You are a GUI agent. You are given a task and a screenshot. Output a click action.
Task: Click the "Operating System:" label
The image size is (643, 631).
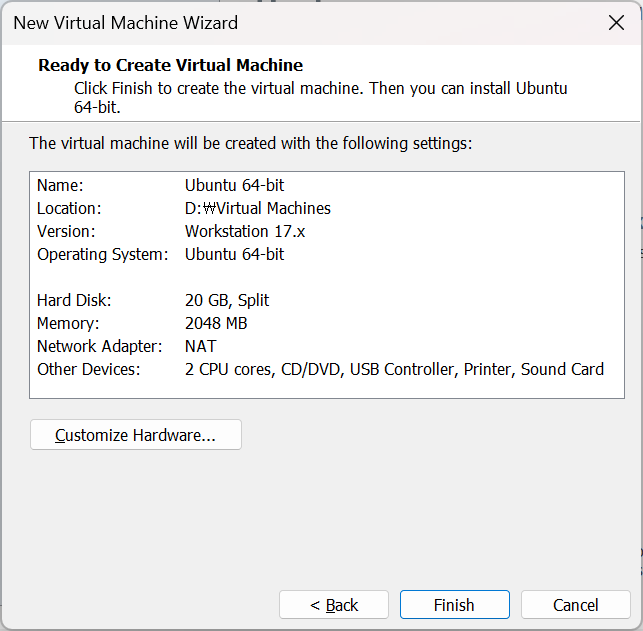pyautogui.click(x=103, y=255)
